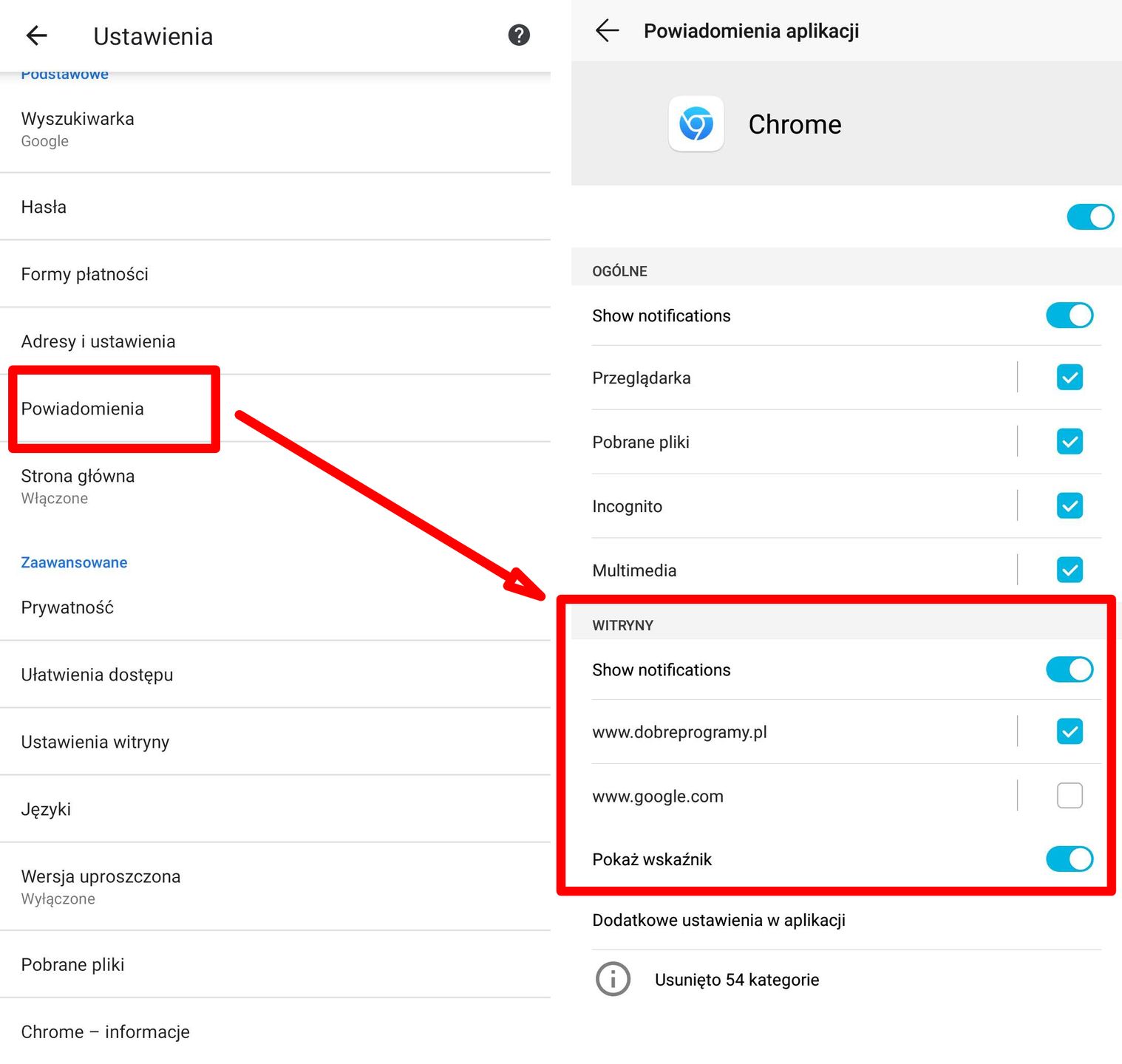1122x1064 pixels.
Task: Open the help question mark icon
Action: coord(519,35)
